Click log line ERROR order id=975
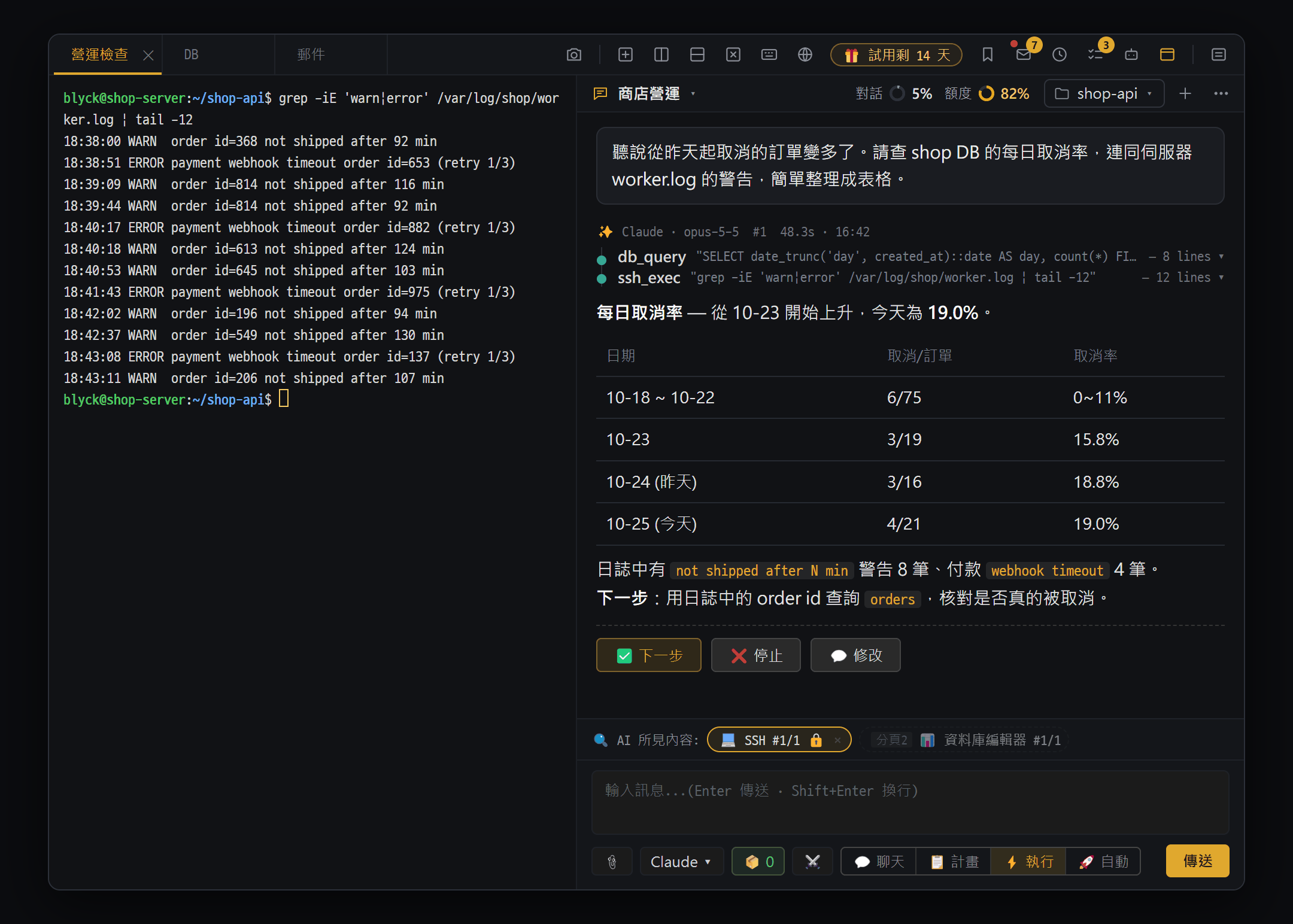 tap(289, 291)
